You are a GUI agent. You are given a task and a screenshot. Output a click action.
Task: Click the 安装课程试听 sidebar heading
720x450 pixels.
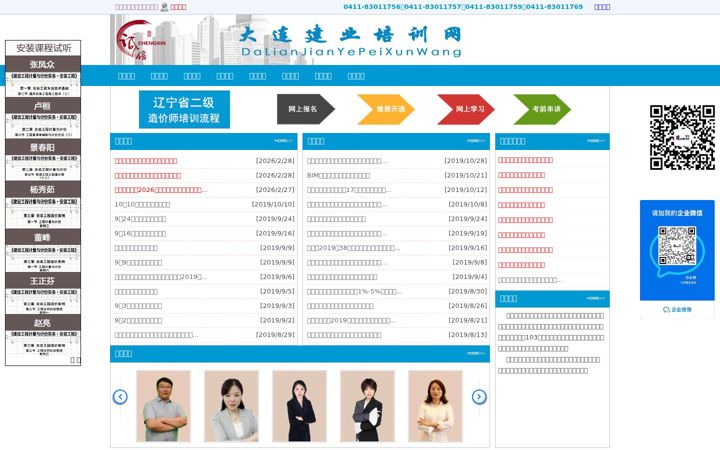[x=43, y=48]
